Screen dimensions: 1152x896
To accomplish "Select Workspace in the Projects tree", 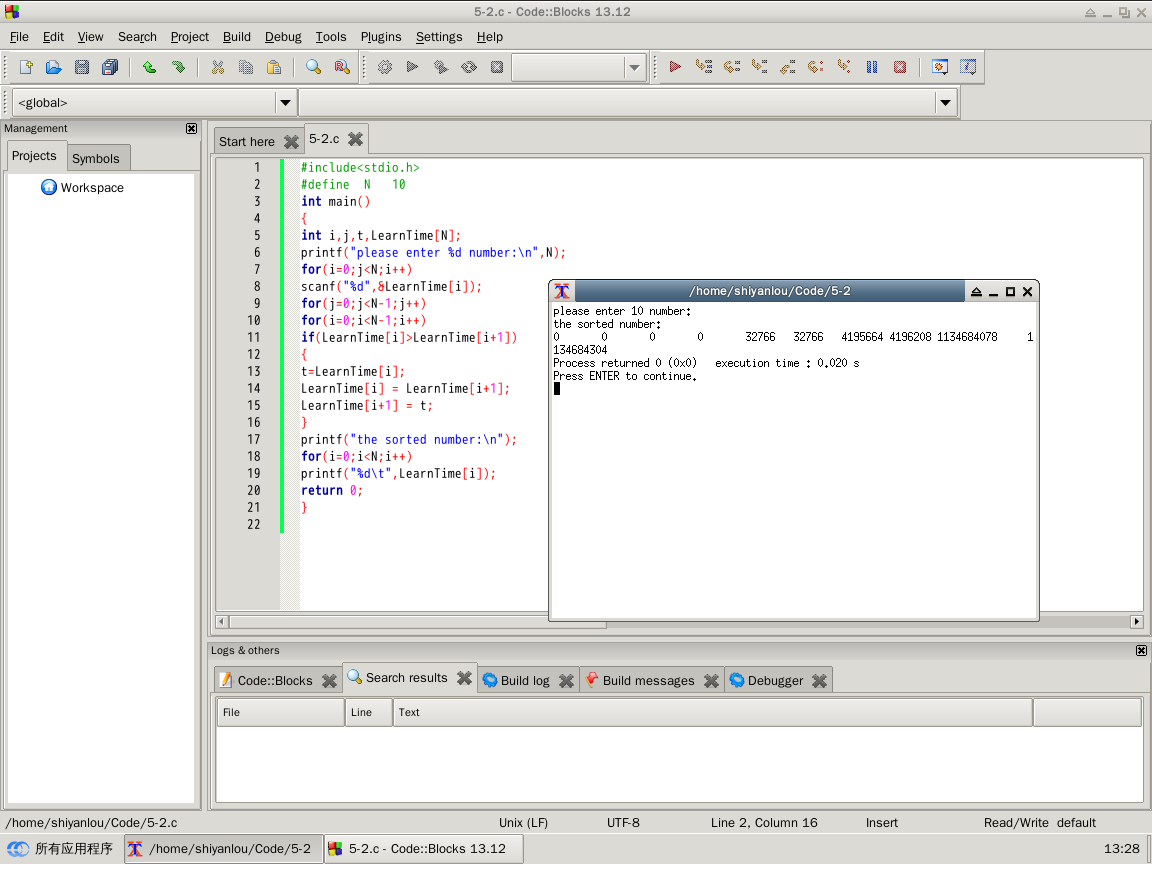I will (x=92, y=188).
